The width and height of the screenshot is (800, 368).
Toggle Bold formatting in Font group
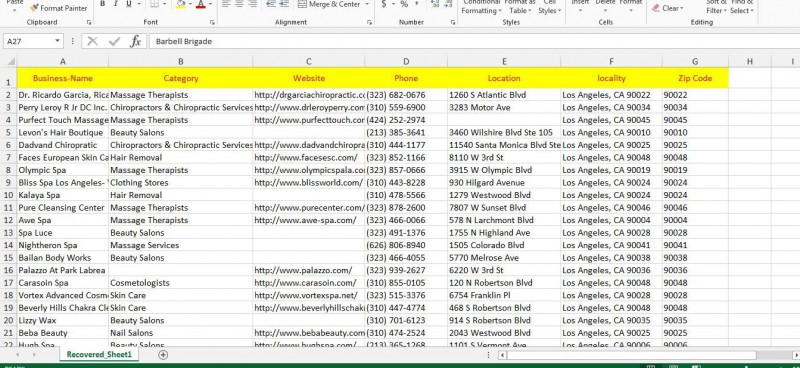pyautogui.click(x=103, y=4)
